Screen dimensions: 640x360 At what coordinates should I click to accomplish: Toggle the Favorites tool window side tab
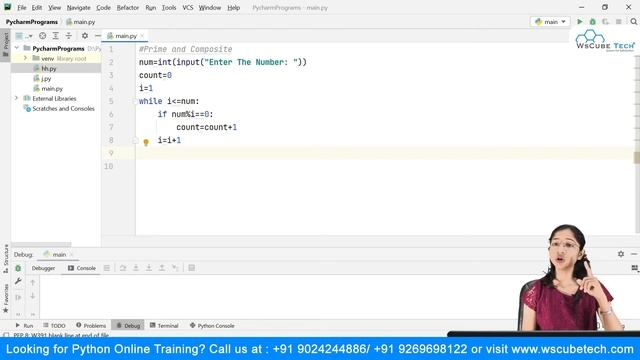click(x=5, y=298)
